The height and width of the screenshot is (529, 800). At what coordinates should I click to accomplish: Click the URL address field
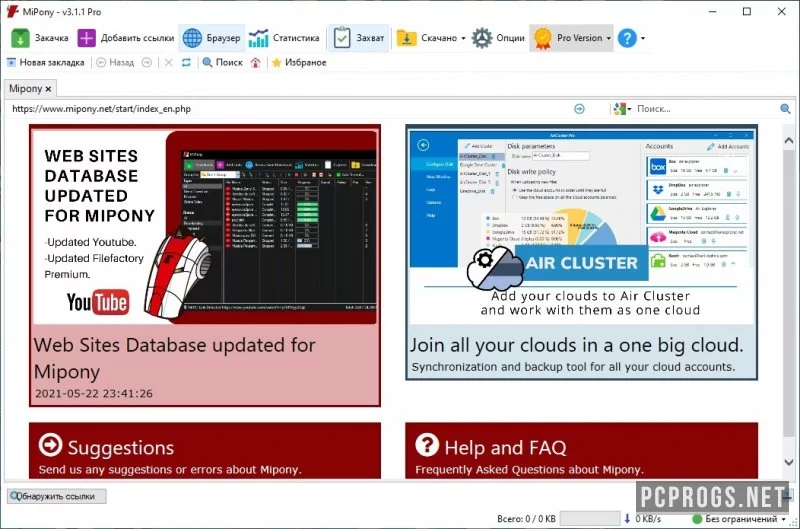pyautogui.click(x=288, y=109)
